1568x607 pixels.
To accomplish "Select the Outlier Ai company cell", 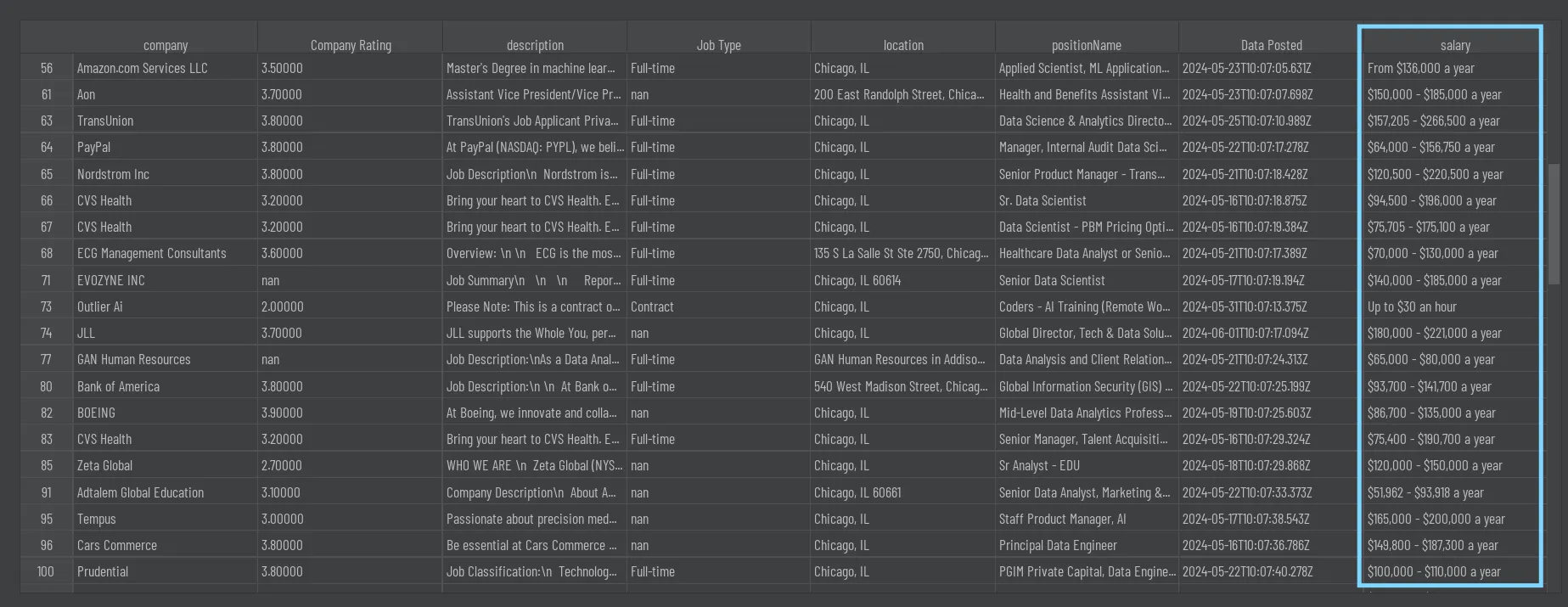I will pyautogui.click(x=165, y=306).
